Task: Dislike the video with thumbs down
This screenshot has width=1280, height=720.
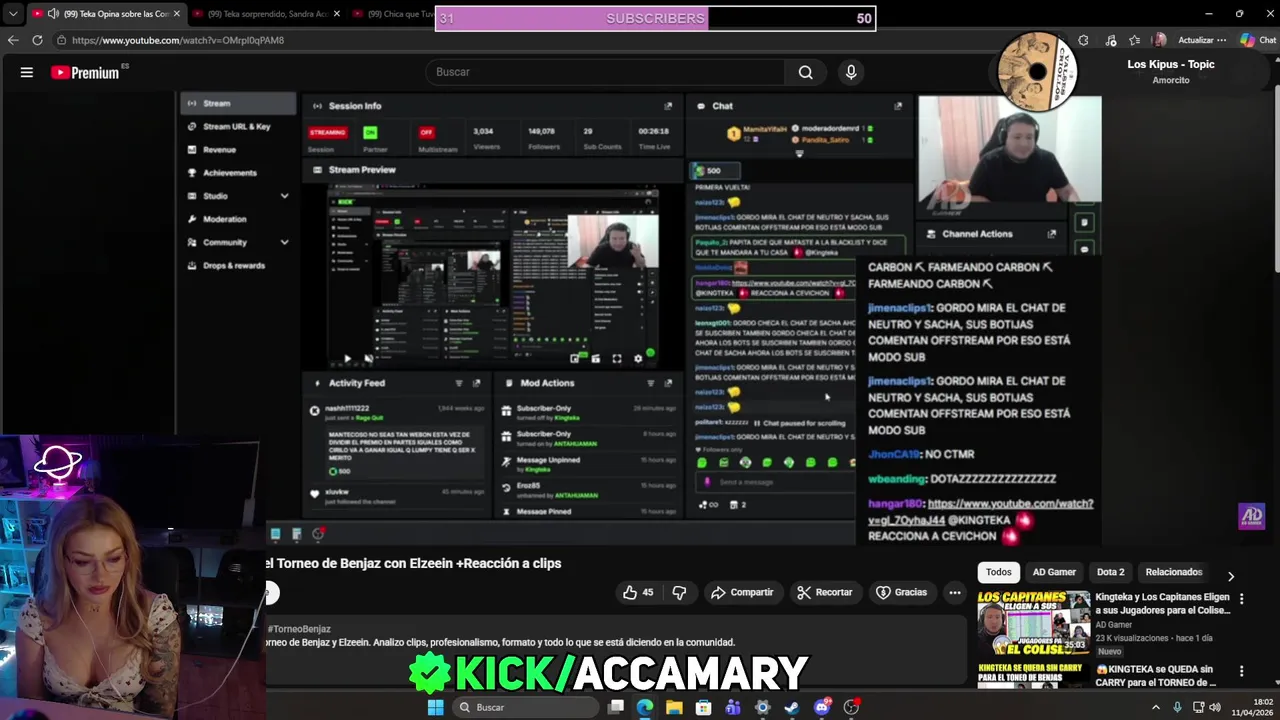Action: [x=679, y=592]
